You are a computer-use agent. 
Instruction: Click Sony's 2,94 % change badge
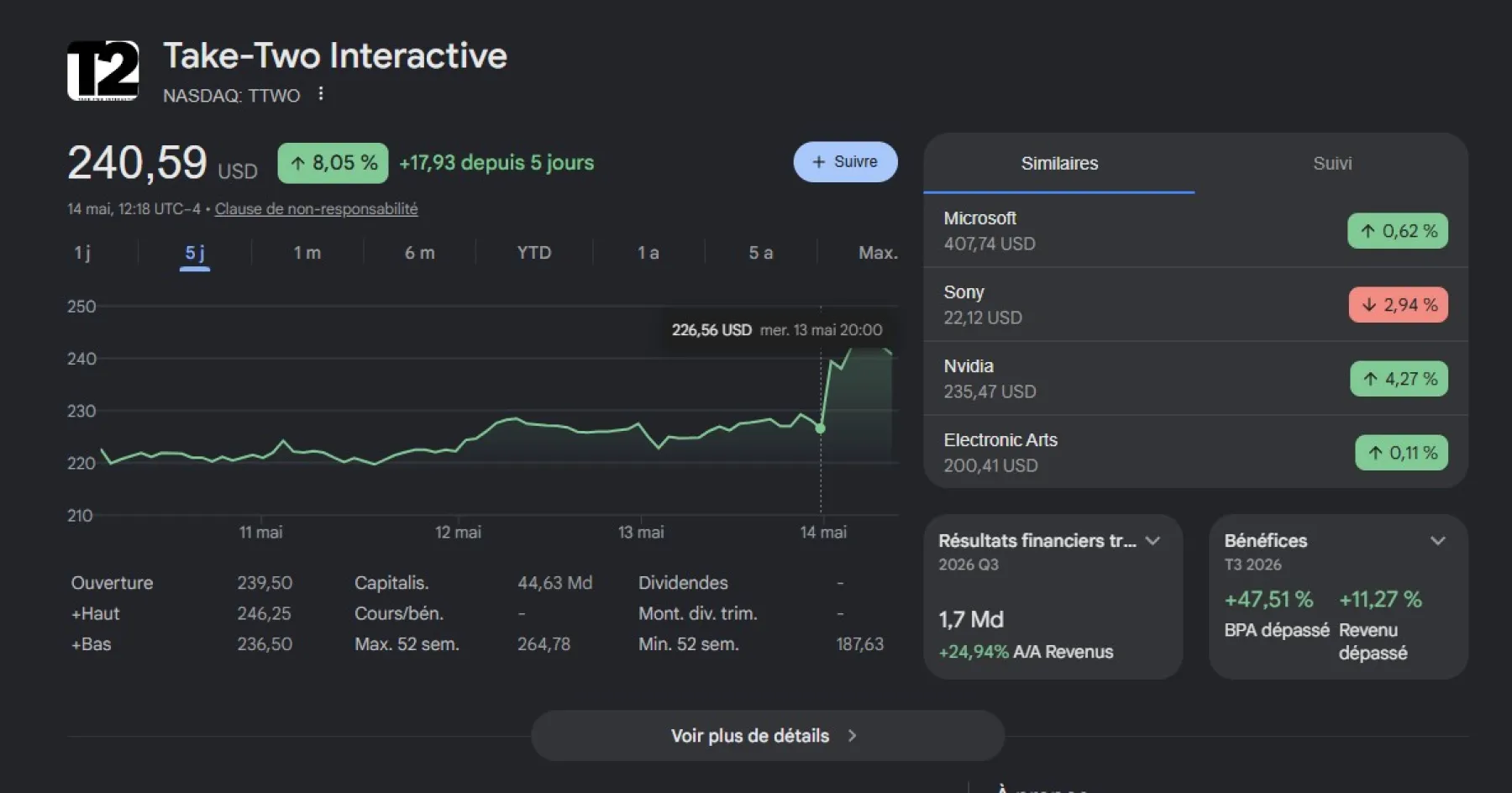(x=1398, y=305)
